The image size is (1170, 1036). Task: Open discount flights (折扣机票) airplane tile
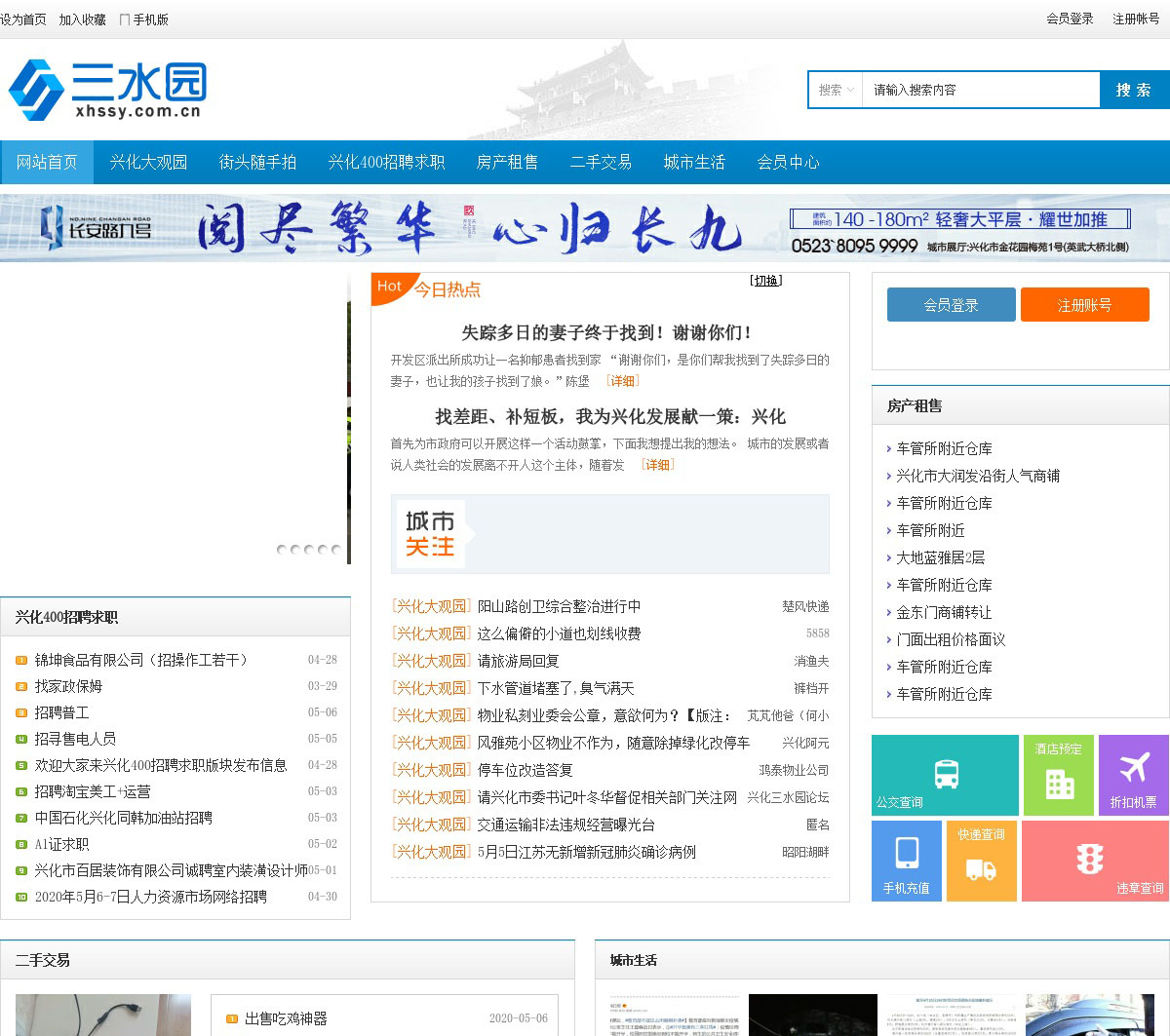pyautogui.click(x=1133, y=775)
